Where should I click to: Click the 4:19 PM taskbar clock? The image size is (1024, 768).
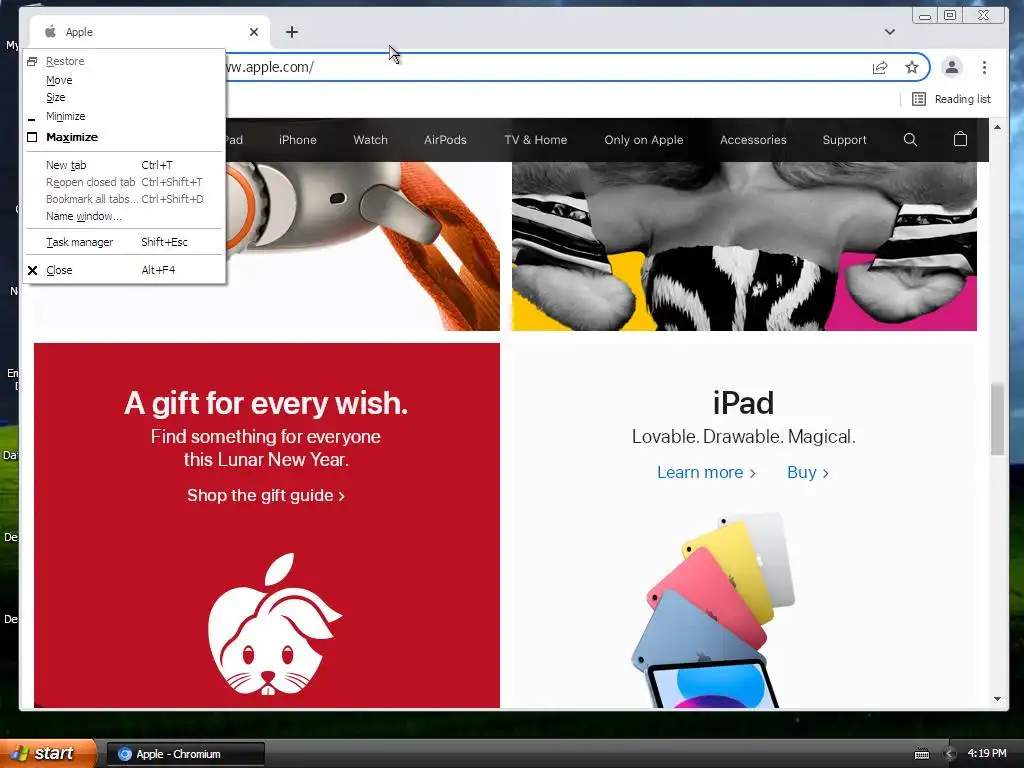pyautogui.click(x=987, y=753)
